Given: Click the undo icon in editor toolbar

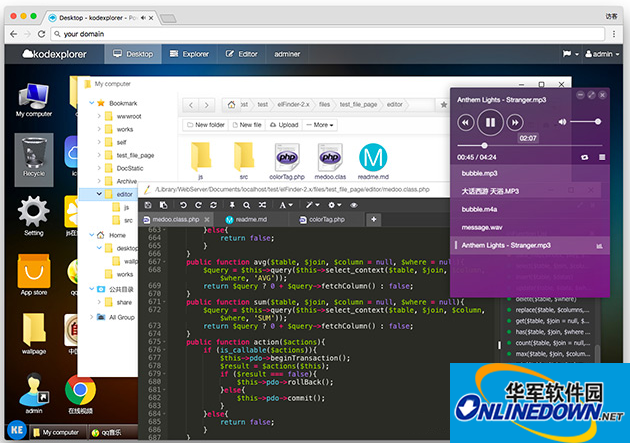Looking at the screenshot, I should tap(183, 205).
